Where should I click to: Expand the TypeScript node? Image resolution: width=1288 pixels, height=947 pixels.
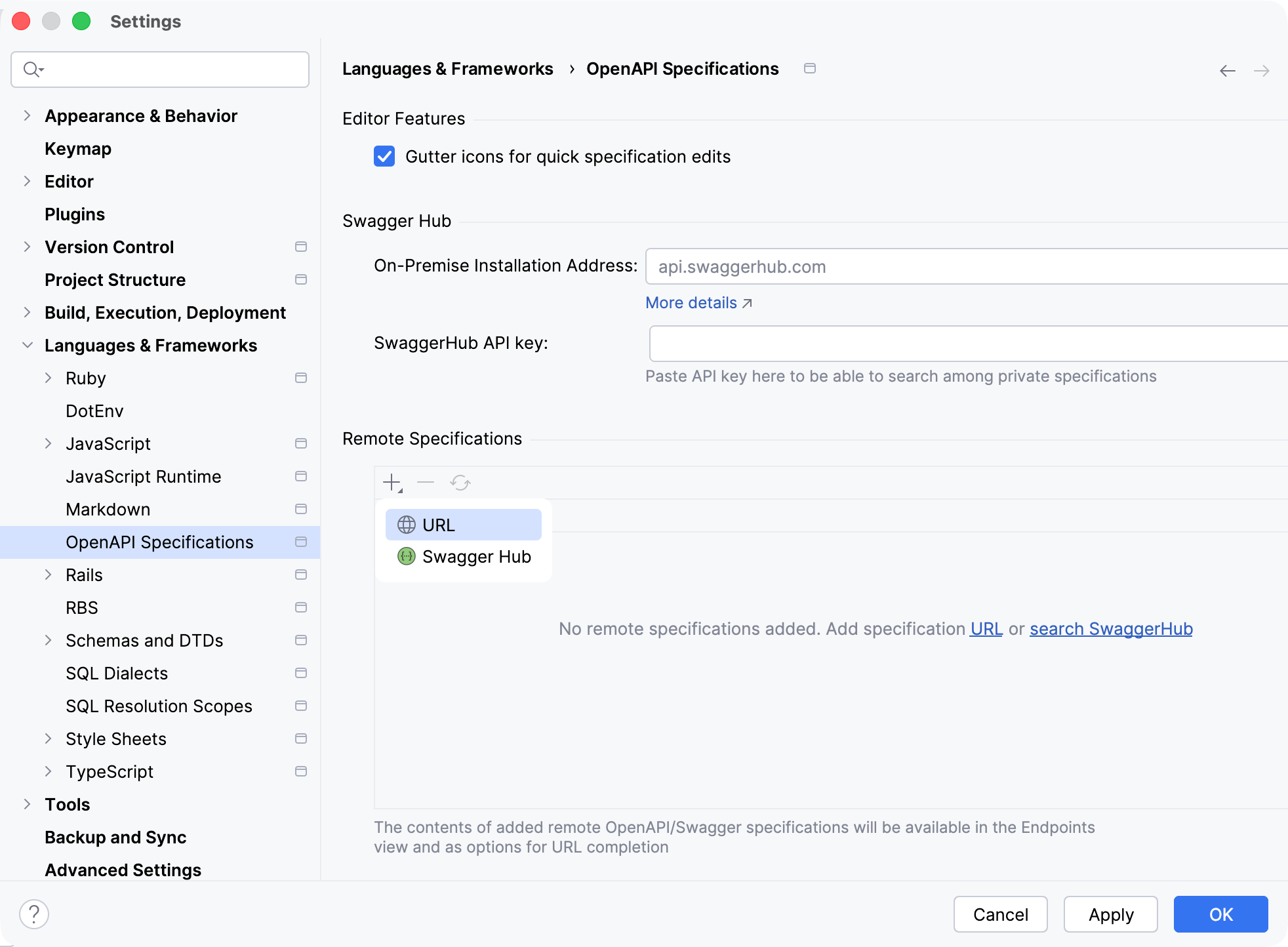click(x=48, y=771)
